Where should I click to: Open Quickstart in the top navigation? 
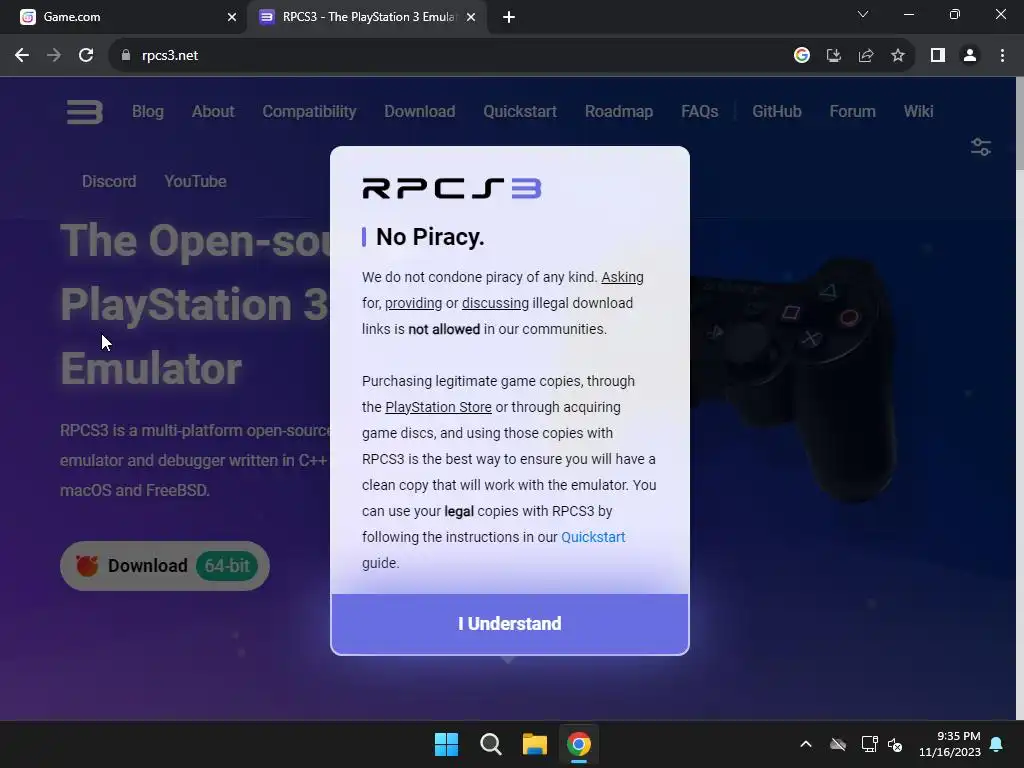(x=520, y=112)
